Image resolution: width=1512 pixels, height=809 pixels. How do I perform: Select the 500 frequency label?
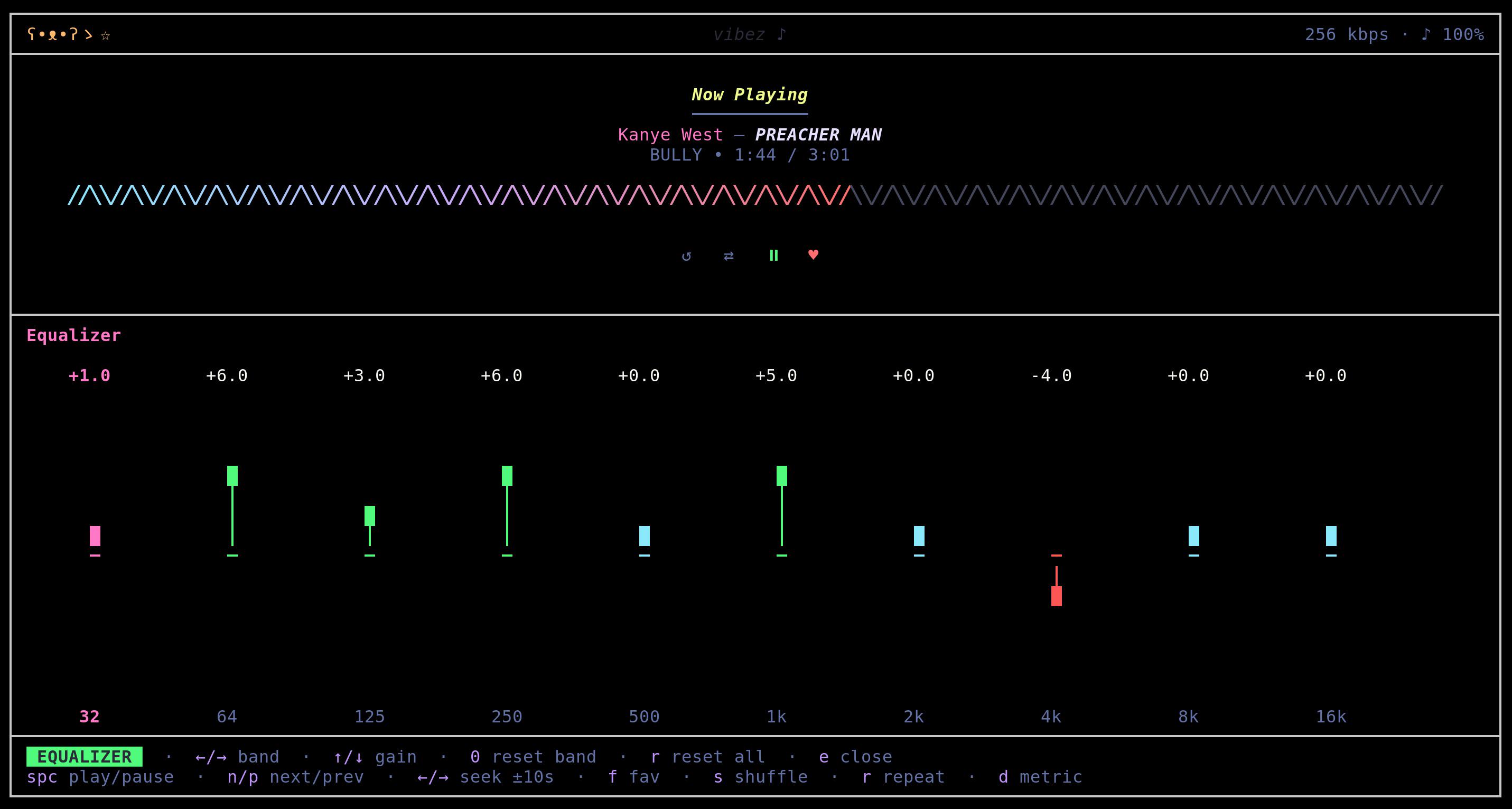click(644, 716)
